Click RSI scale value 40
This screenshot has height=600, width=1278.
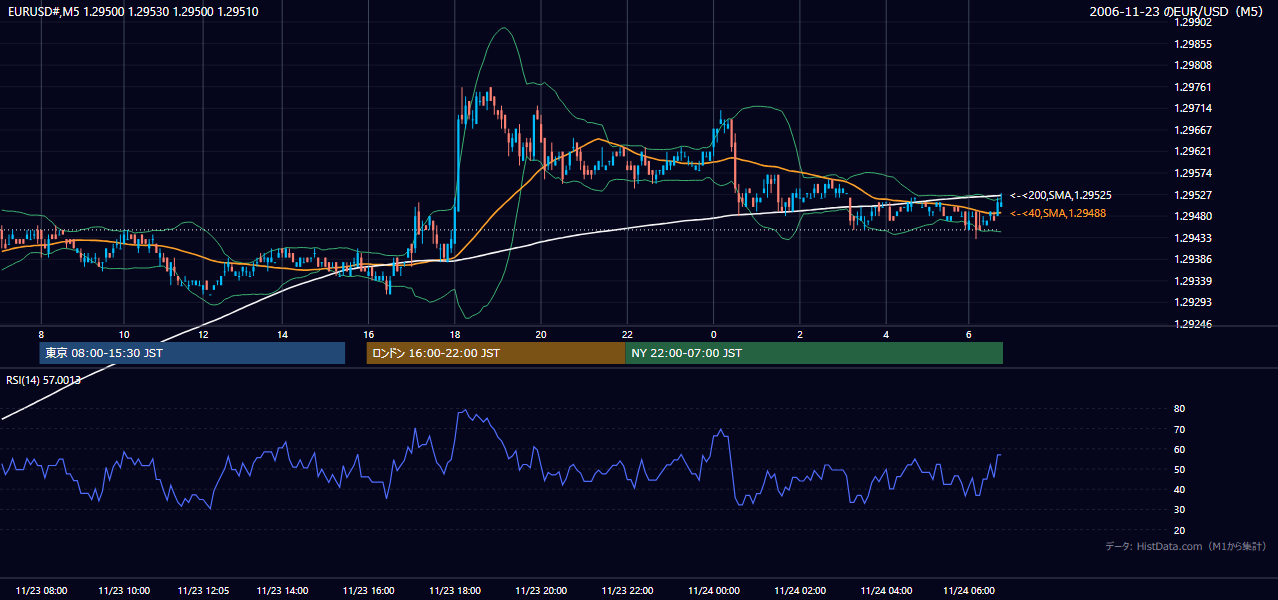1180,489
